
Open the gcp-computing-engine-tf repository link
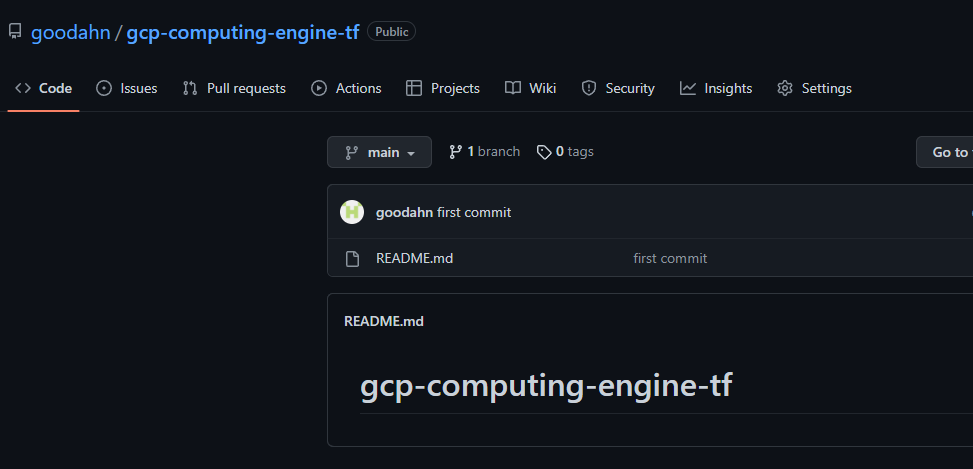click(x=243, y=32)
